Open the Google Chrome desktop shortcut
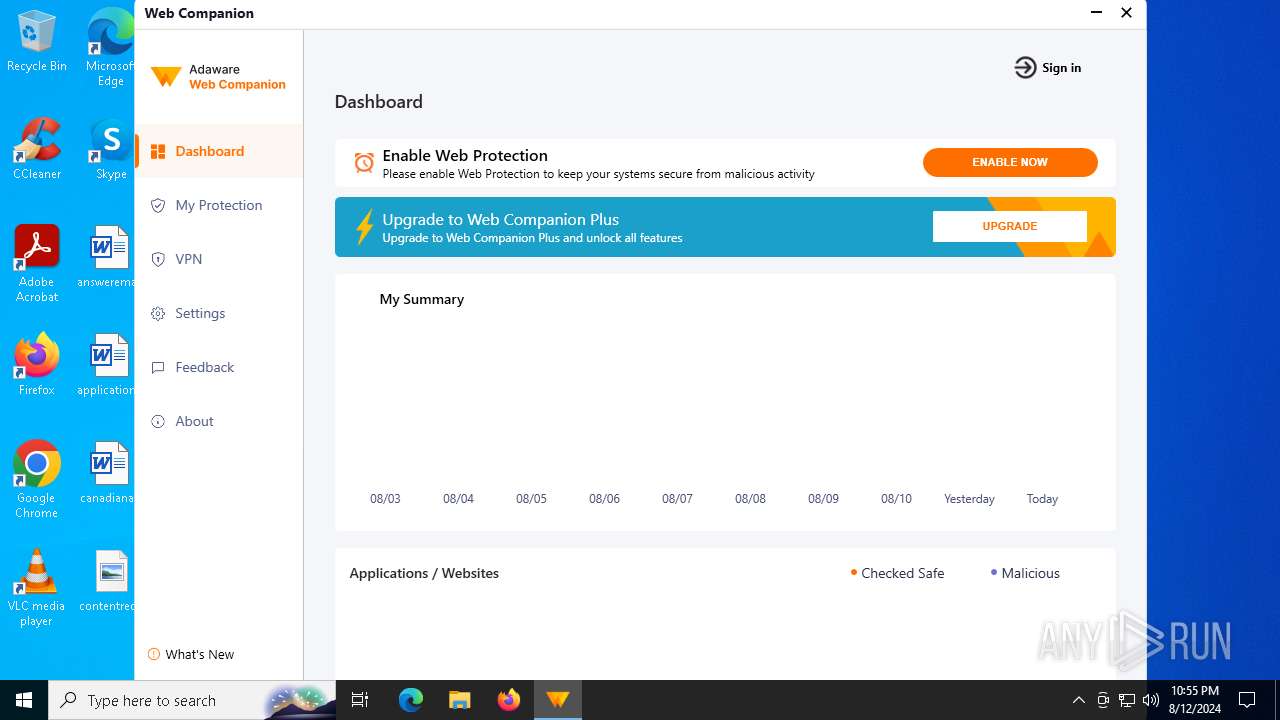Screen dimensions: 1280x720 coord(37,480)
